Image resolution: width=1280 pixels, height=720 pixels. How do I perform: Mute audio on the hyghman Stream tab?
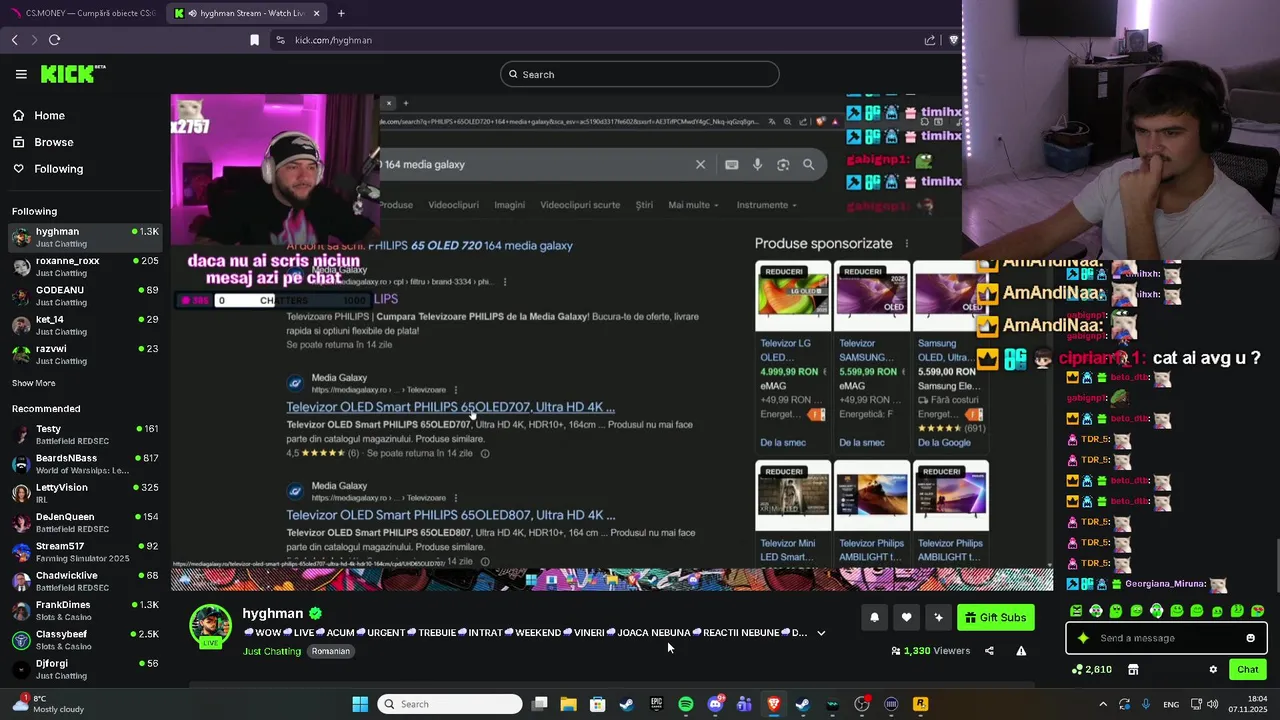(x=191, y=13)
